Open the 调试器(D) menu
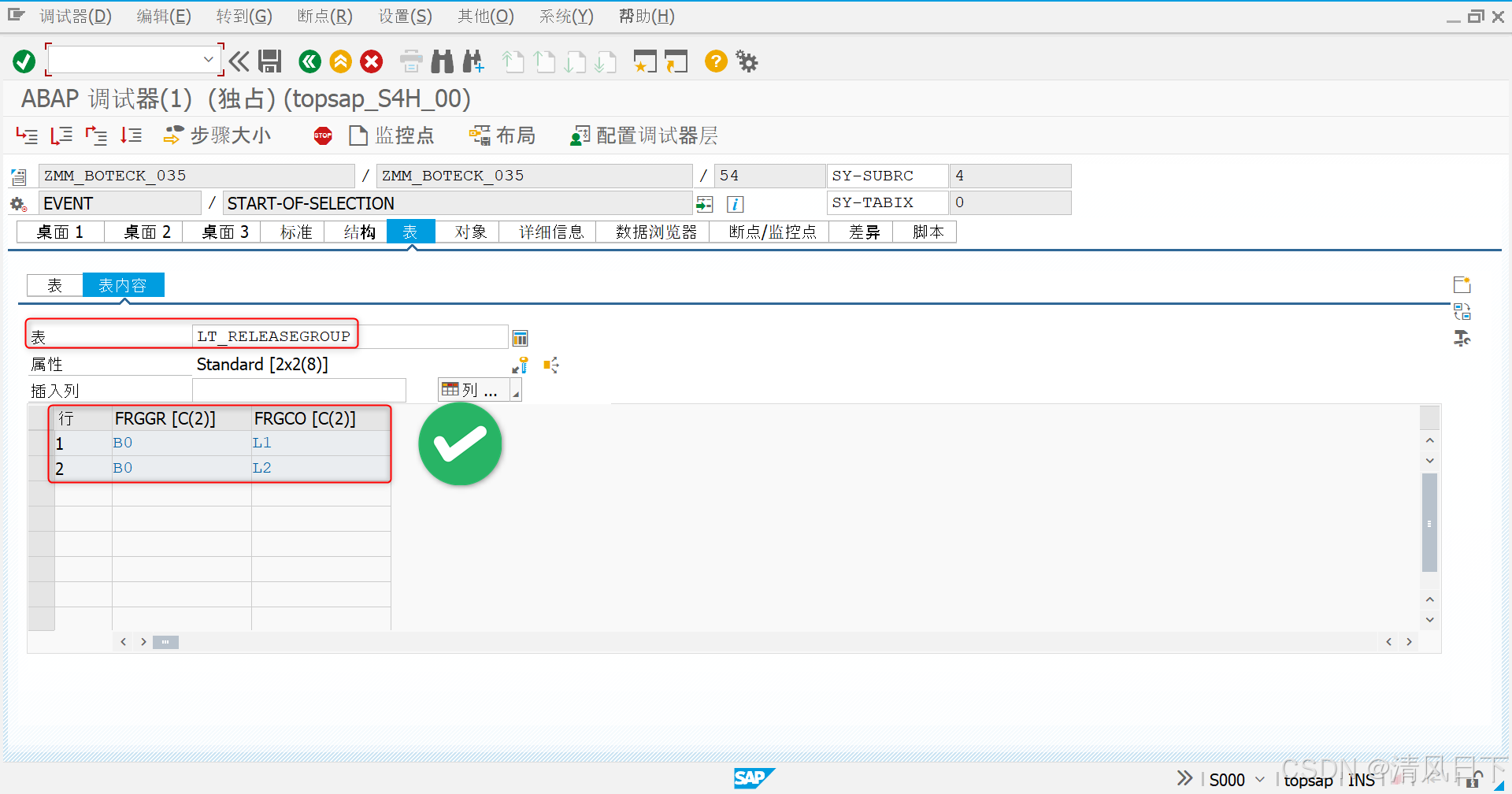The width and height of the screenshot is (1512, 794). pos(76,17)
